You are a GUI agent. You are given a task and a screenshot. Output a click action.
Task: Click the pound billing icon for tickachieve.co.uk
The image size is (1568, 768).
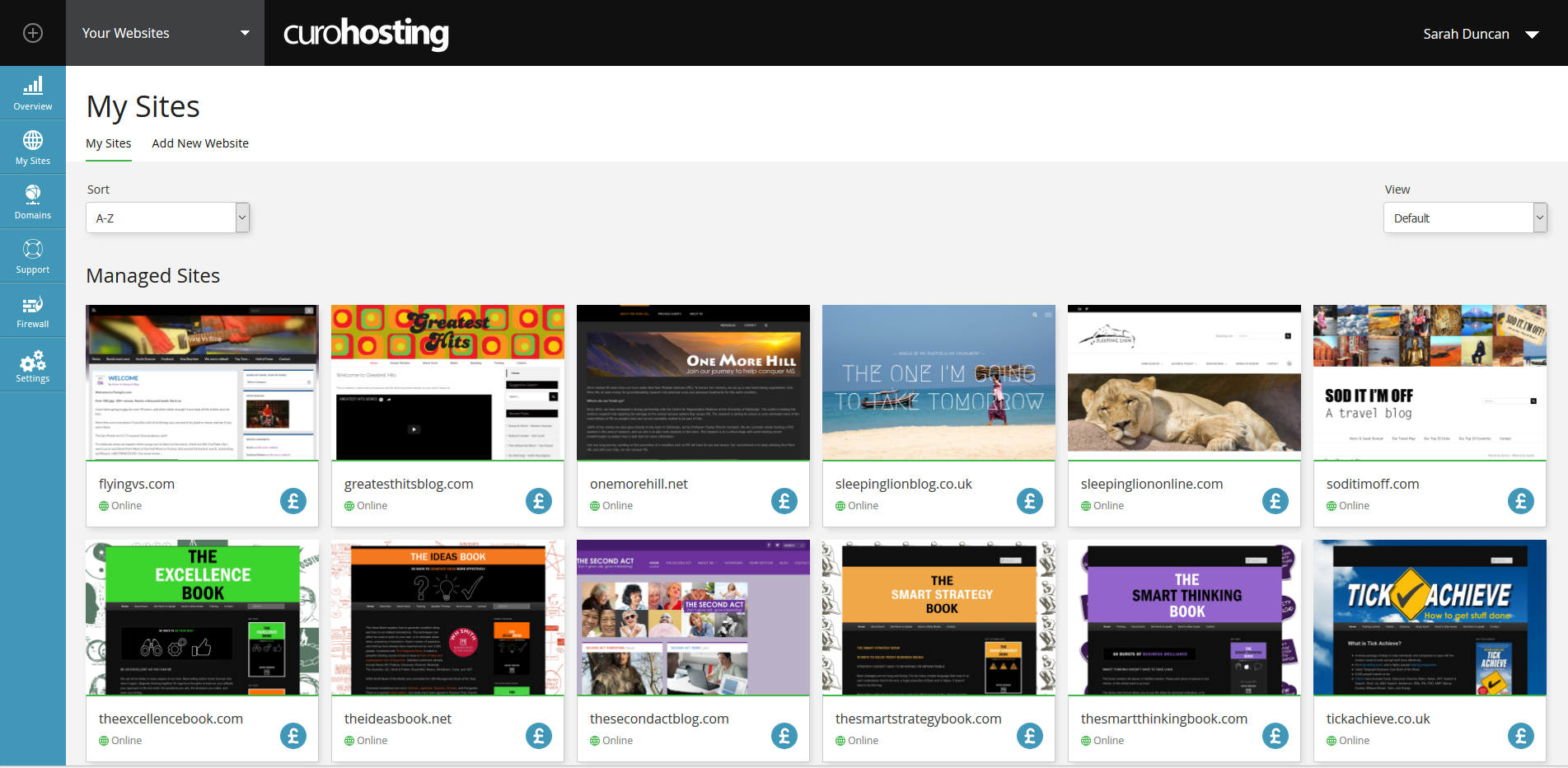pyautogui.click(x=1521, y=736)
